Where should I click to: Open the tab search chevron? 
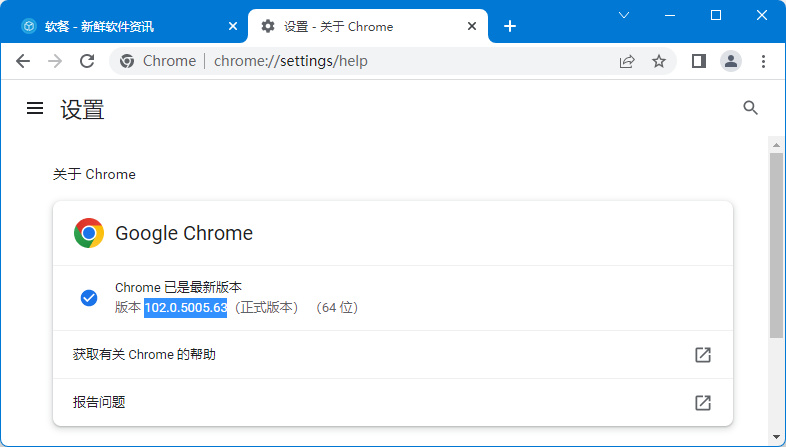pyautogui.click(x=623, y=15)
